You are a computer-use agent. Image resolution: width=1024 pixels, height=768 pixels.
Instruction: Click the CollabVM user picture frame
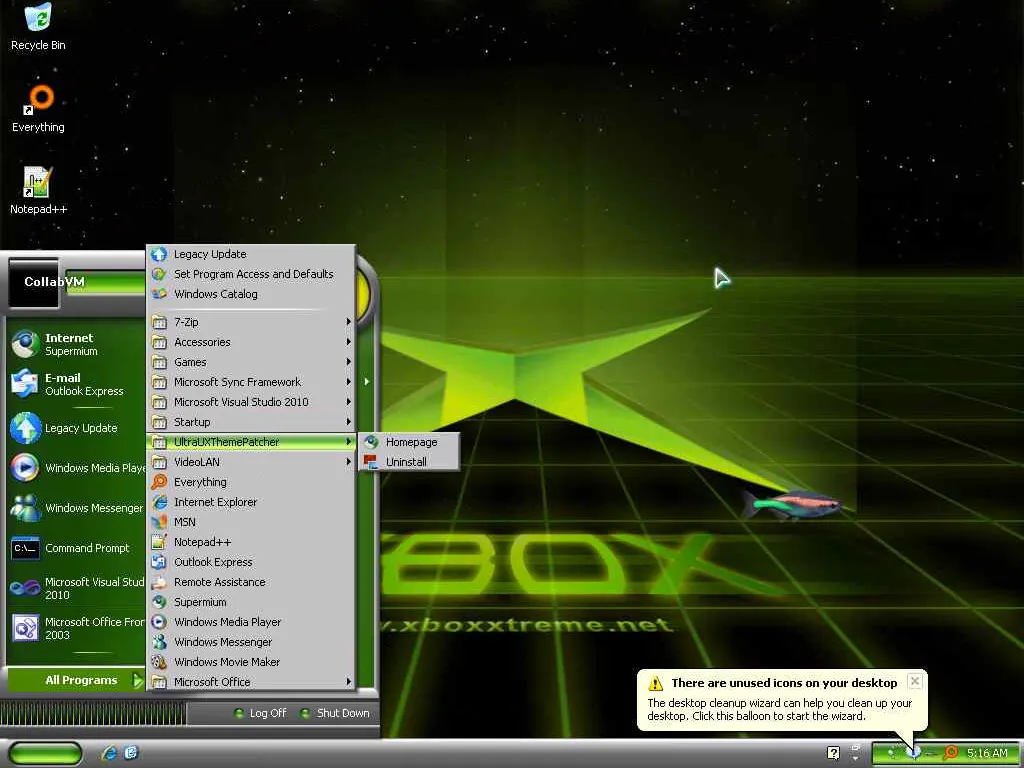click(34, 283)
